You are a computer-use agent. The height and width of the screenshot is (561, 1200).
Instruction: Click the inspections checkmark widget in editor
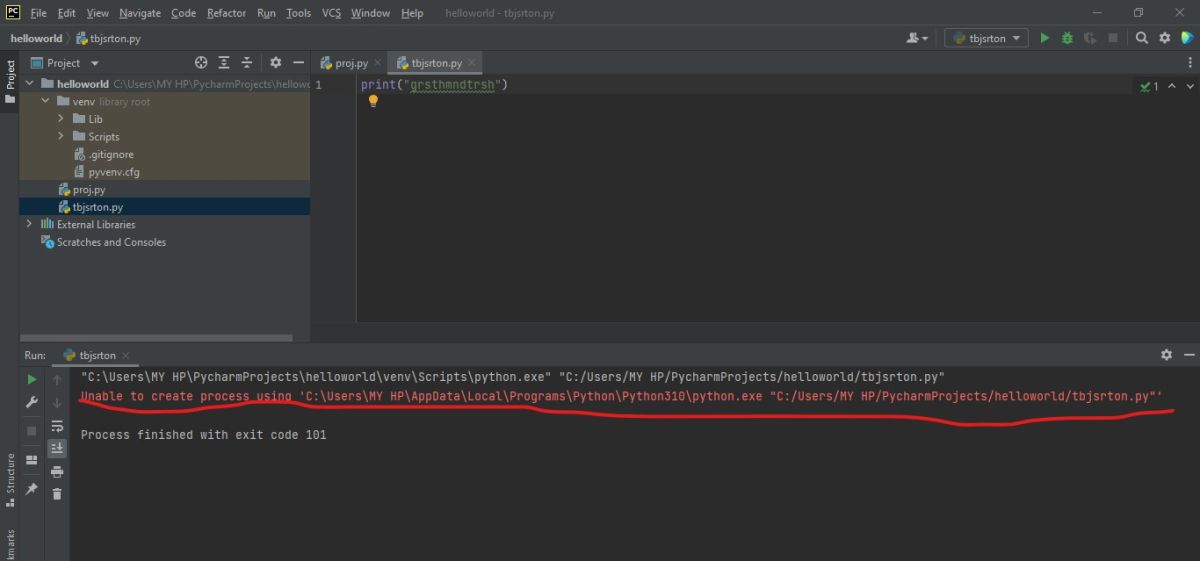tap(1149, 87)
